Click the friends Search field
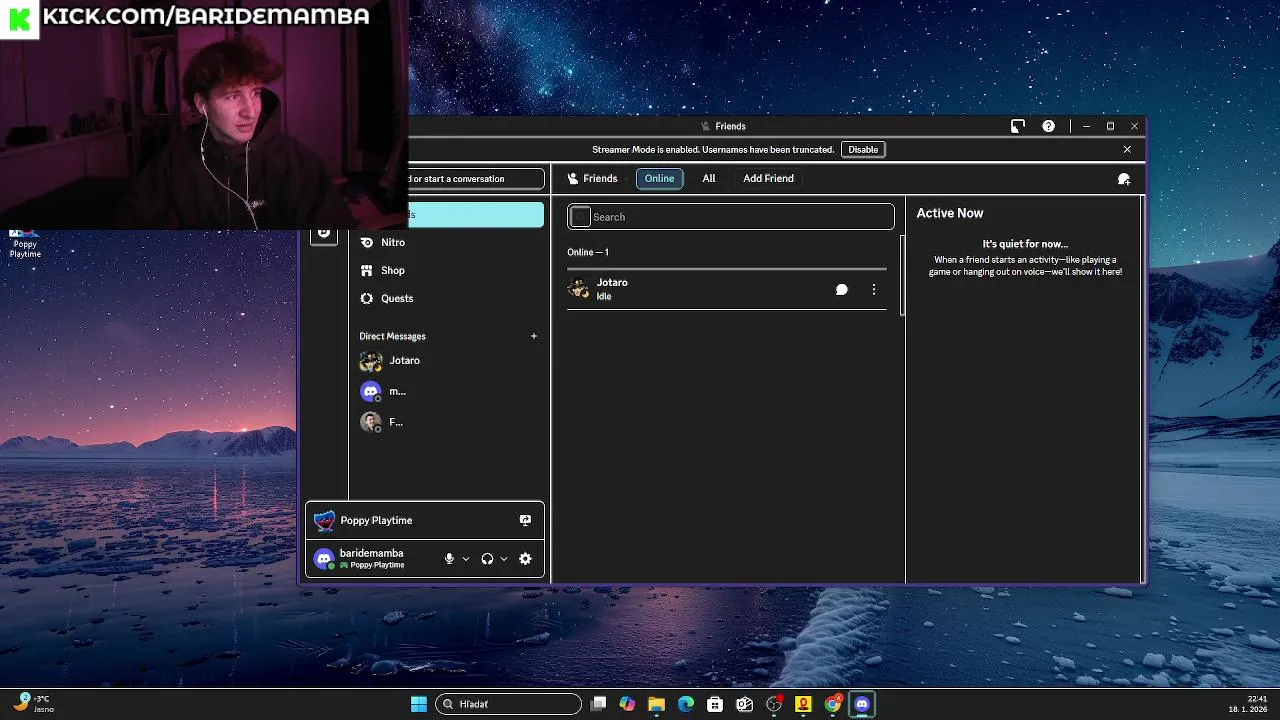Viewport: 1280px width, 720px height. point(731,217)
